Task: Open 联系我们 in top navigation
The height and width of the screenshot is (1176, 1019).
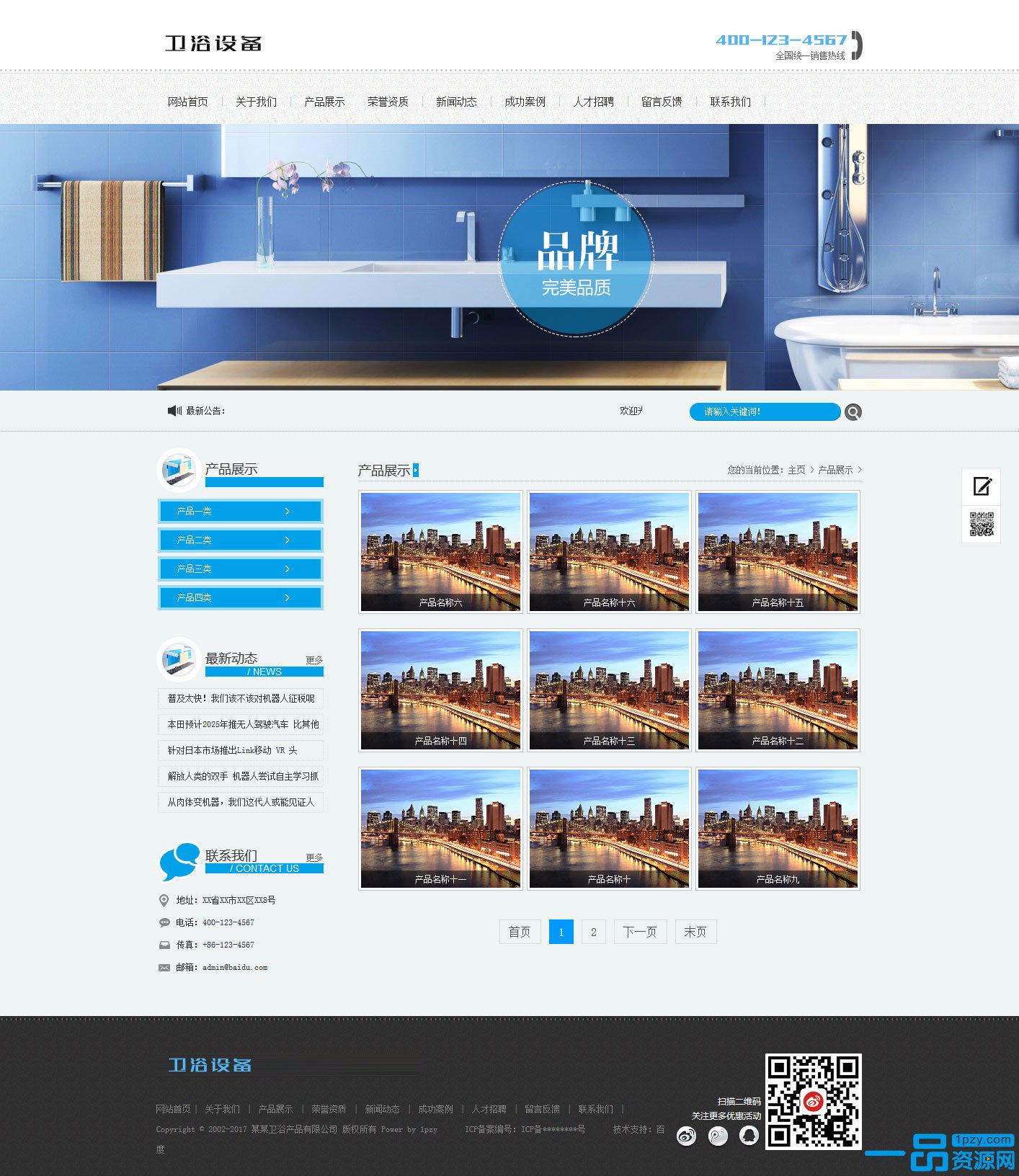Action: (x=730, y=102)
